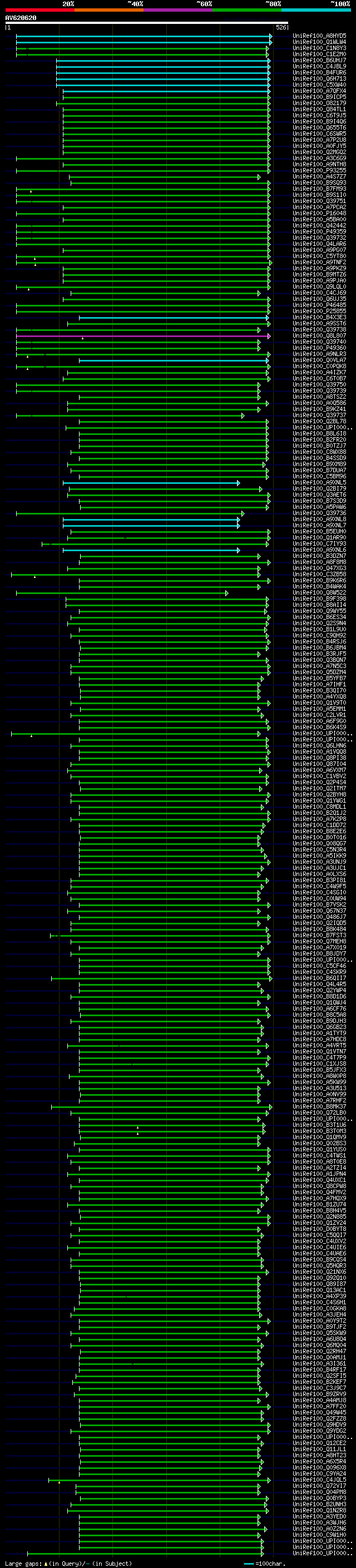The image size is (356, 1568).
Task: Select the AV620620 query label
Action: [21, 18]
